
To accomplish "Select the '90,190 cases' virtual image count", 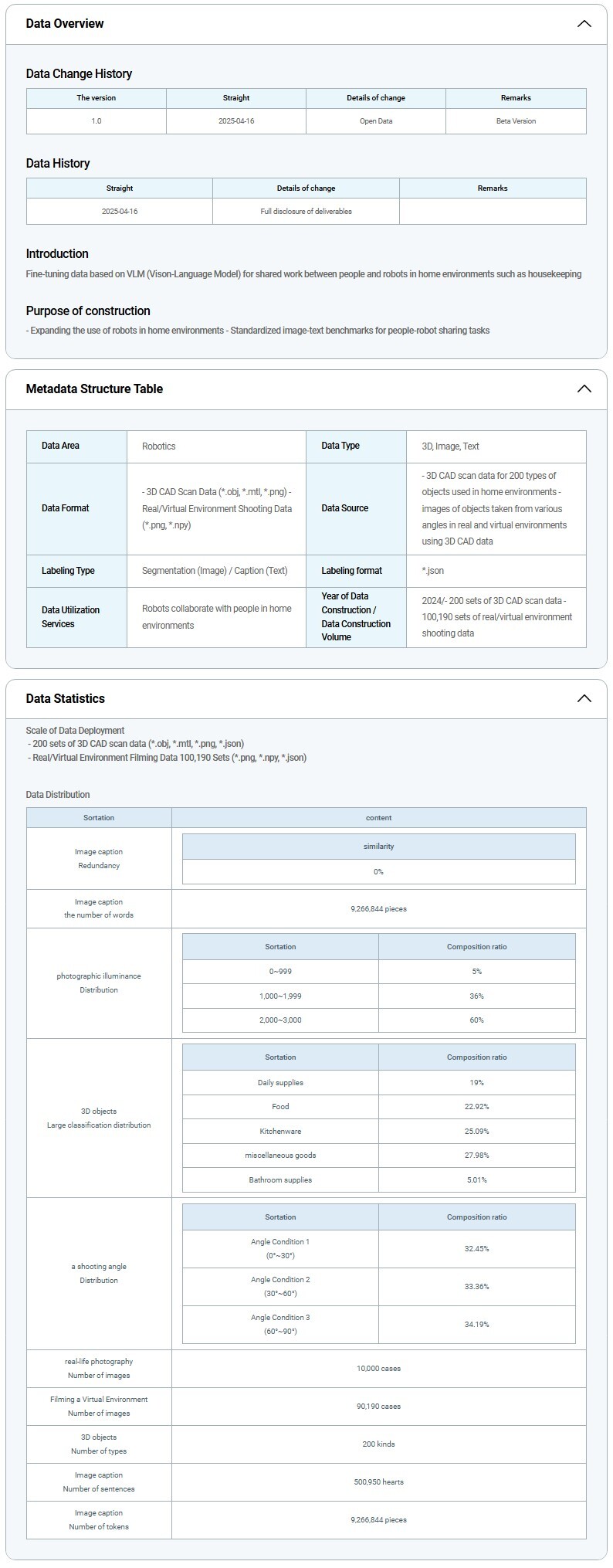I will click(378, 1407).
